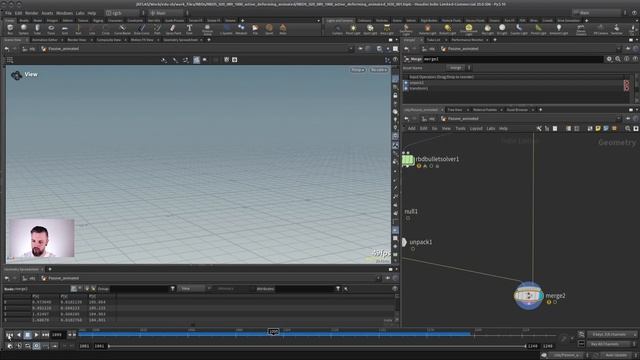Select the Curve Bezier shelf tool
640x360 pixels.
coord(122,29)
